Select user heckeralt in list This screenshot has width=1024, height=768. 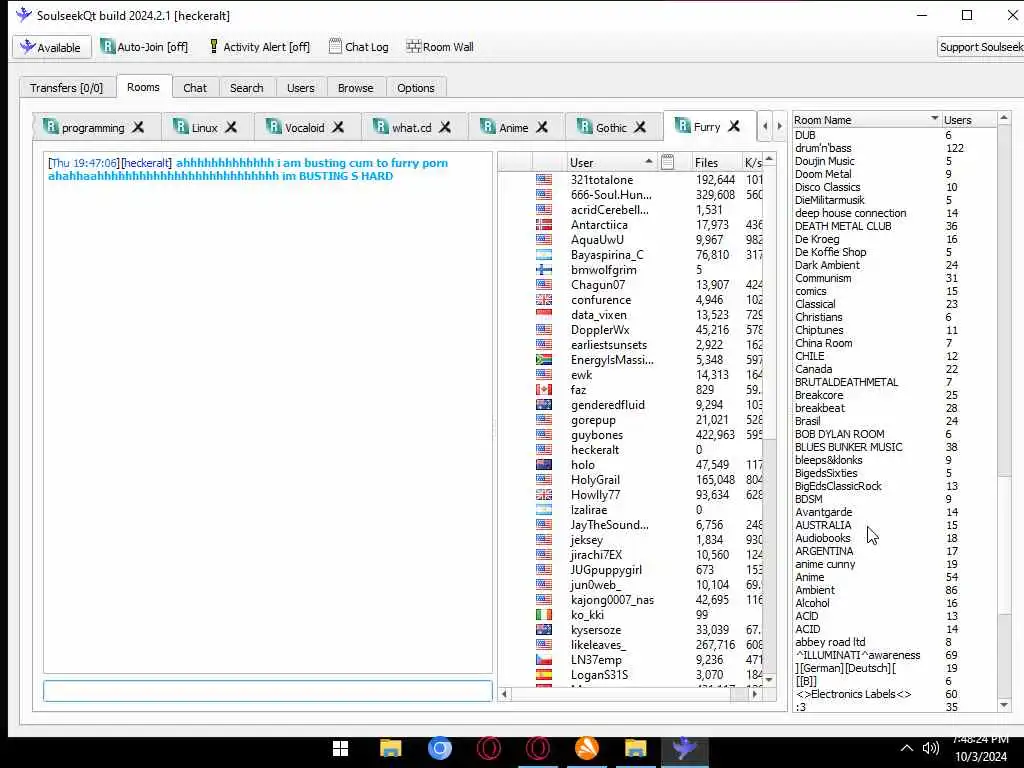595,450
